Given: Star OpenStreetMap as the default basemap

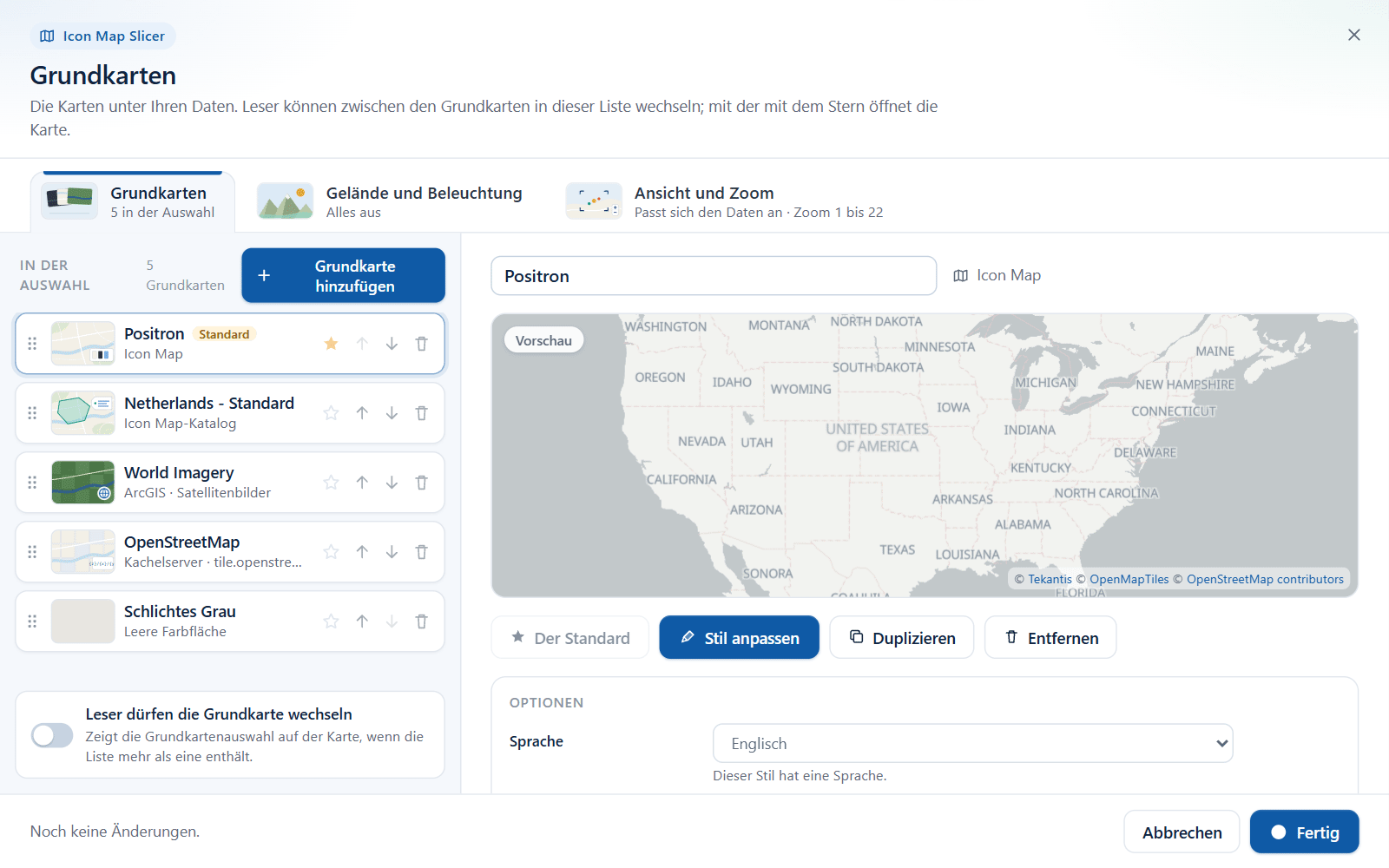Looking at the screenshot, I should coord(331,552).
